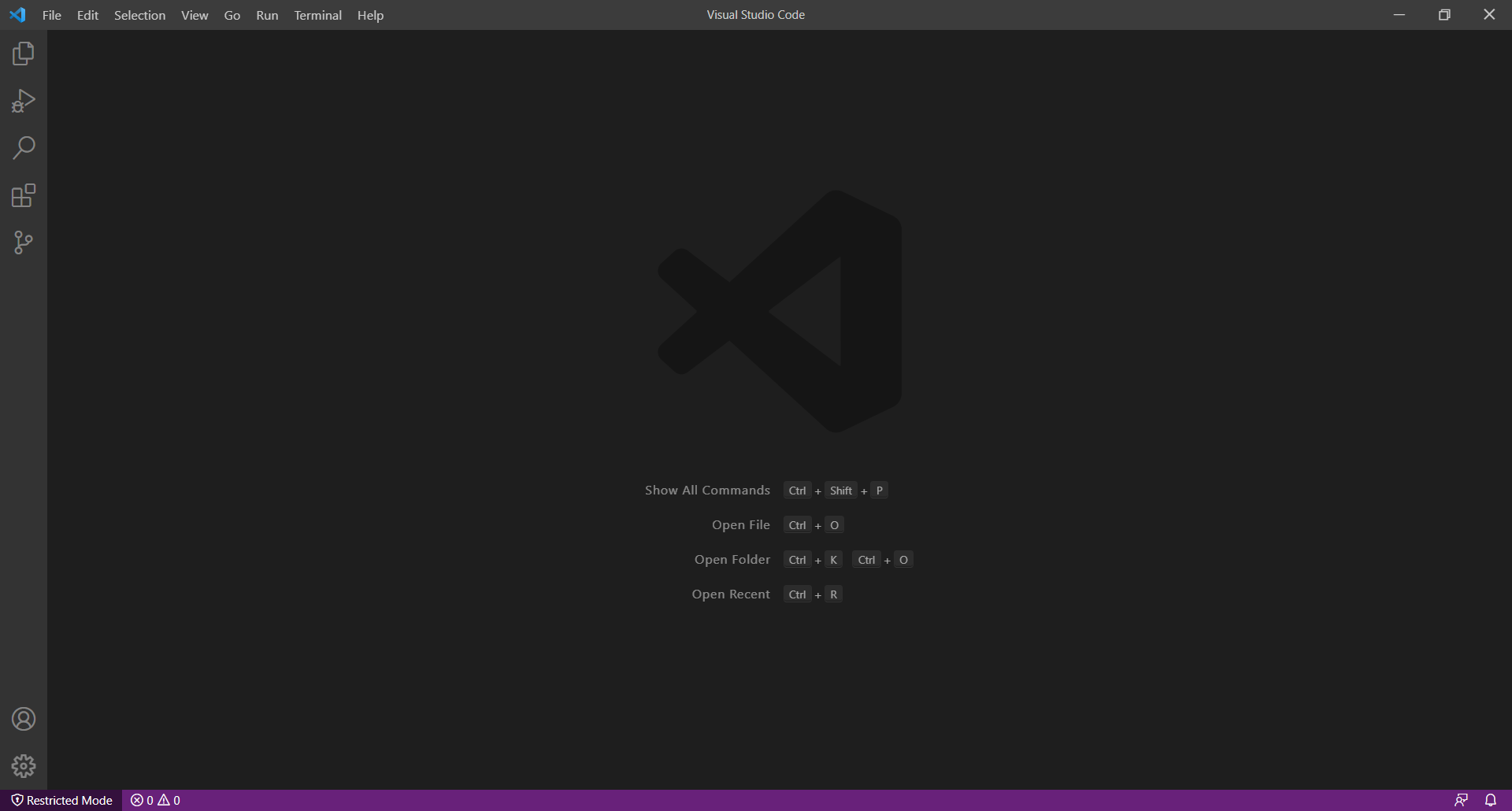Viewport: 1512px width, 811px height.
Task: Open the Accounts menu
Action: pos(24,719)
